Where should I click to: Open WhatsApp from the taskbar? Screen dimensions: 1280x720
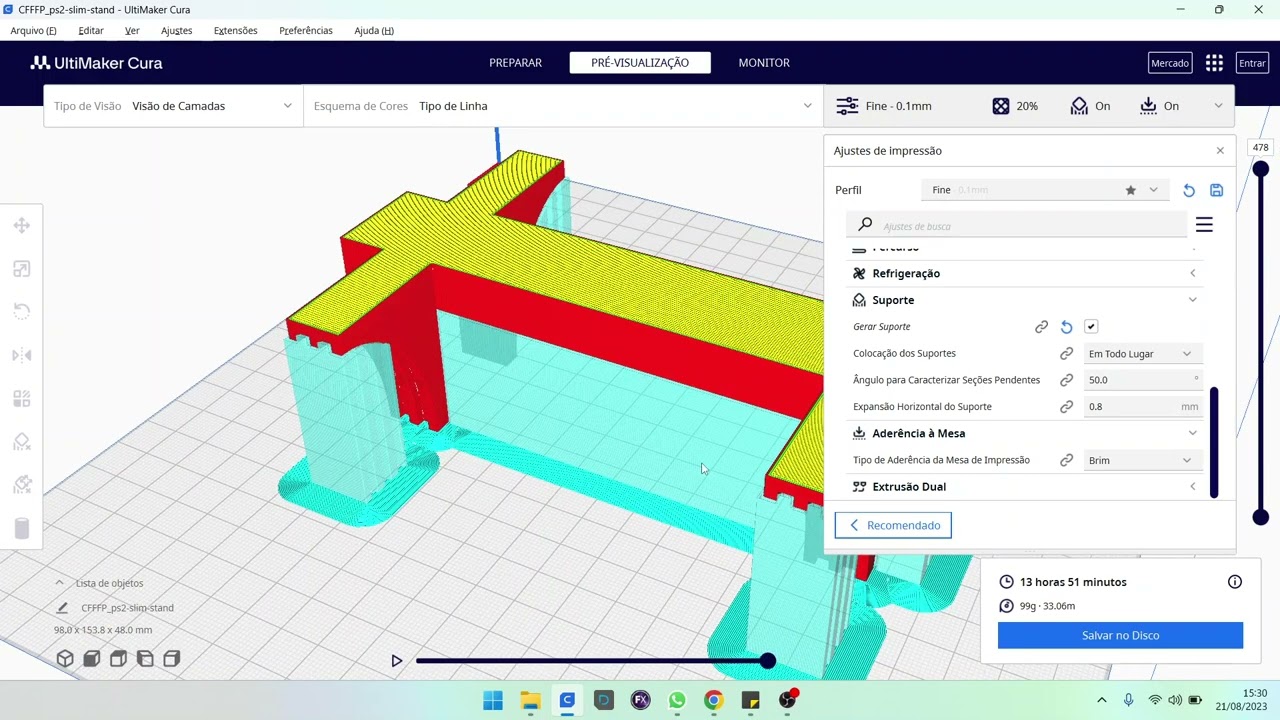[677, 700]
